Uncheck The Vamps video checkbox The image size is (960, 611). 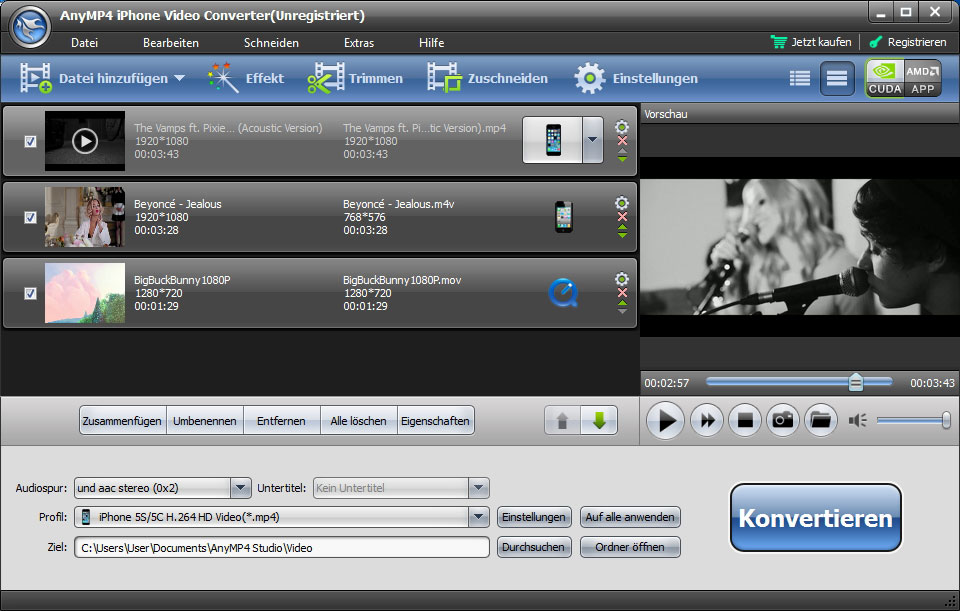point(30,141)
